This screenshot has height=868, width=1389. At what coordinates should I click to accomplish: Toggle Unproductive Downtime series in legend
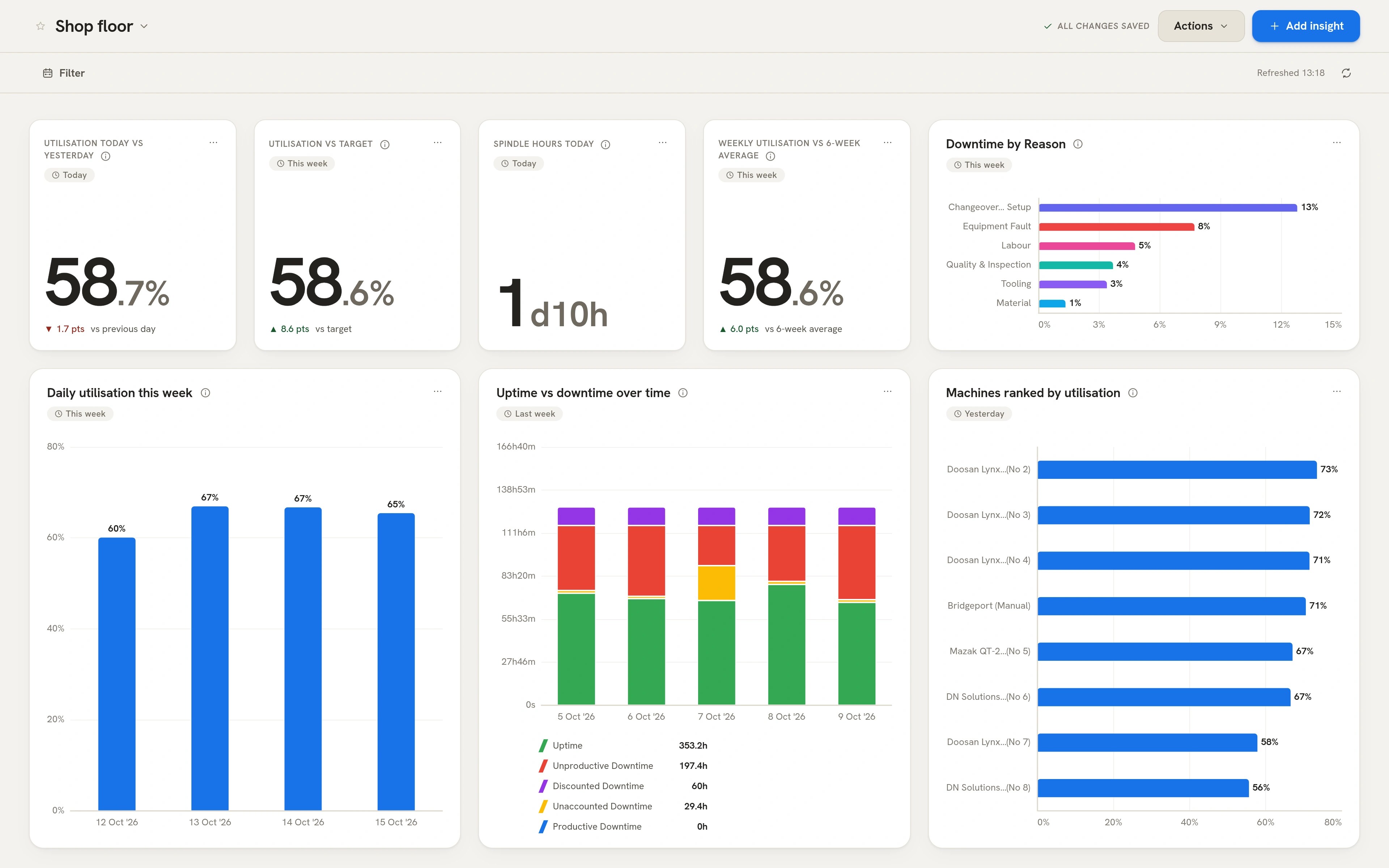pos(623,766)
